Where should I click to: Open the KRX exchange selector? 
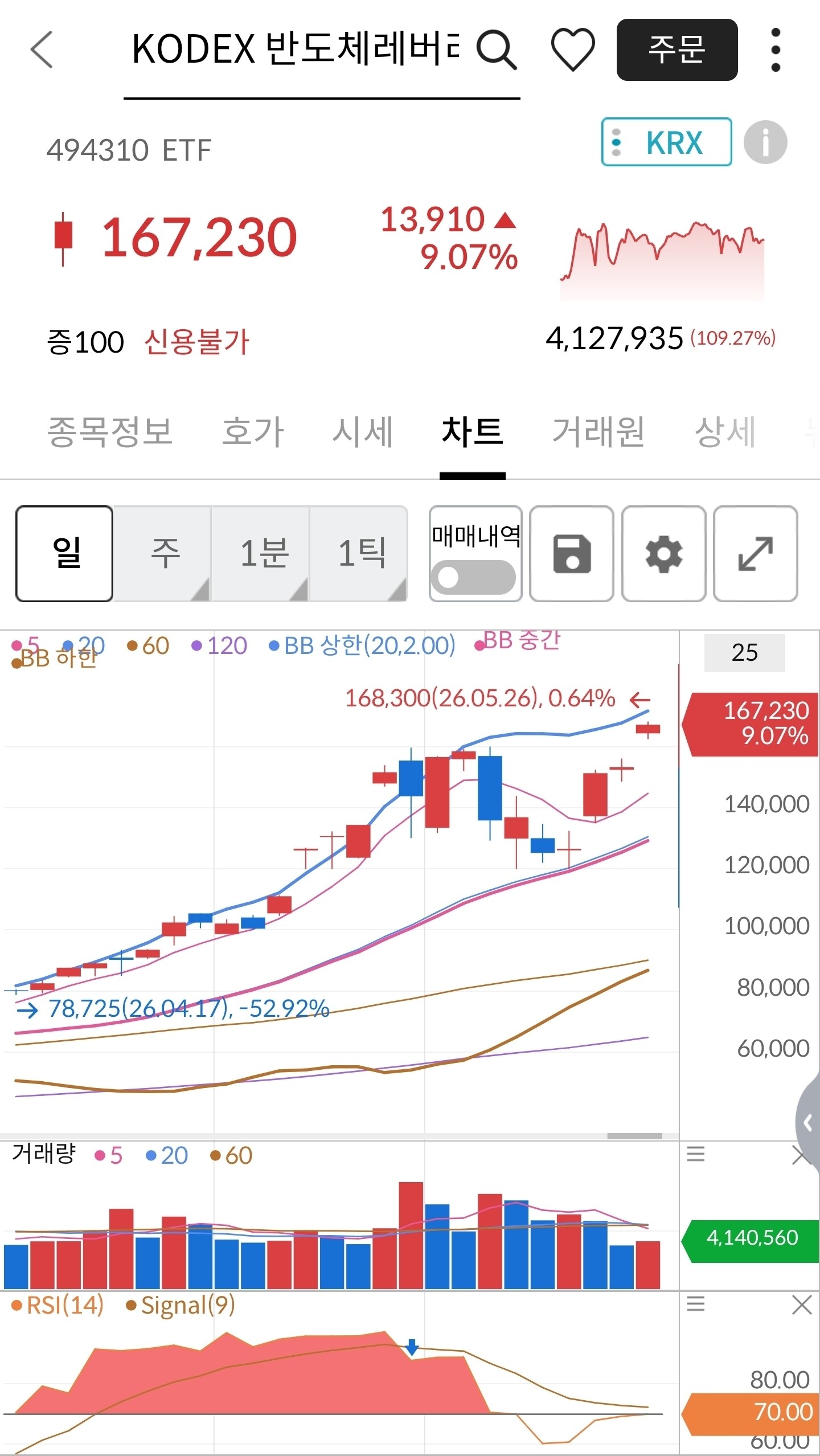[667, 142]
